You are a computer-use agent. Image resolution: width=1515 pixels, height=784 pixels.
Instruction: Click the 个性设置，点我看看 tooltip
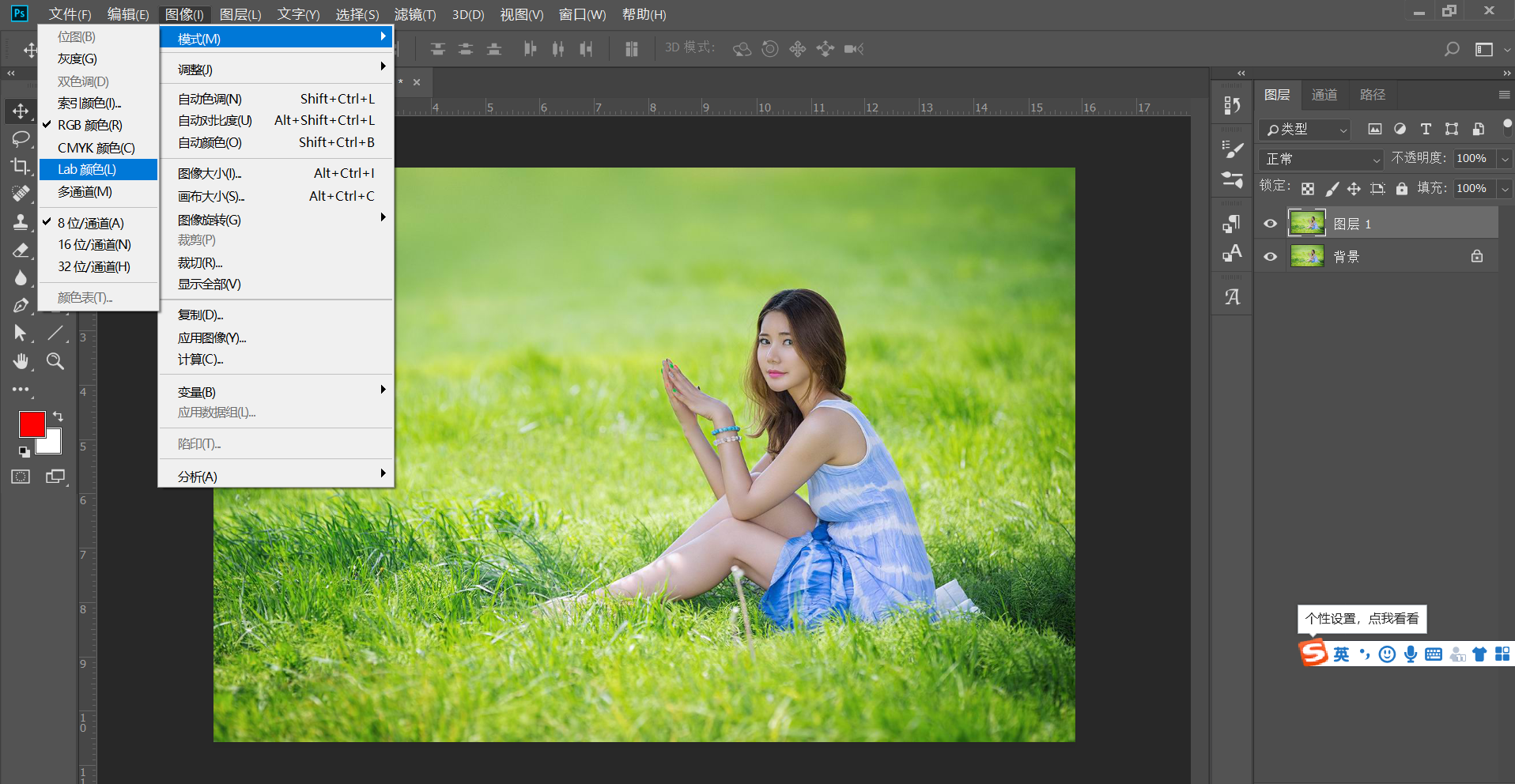point(1362,619)
